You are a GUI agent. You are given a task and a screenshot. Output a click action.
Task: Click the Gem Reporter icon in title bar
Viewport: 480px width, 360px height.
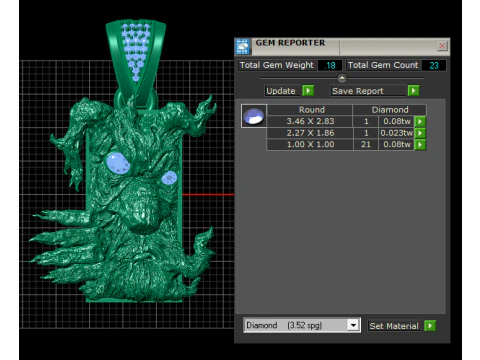pyautogui.click(x=243, y=47)
